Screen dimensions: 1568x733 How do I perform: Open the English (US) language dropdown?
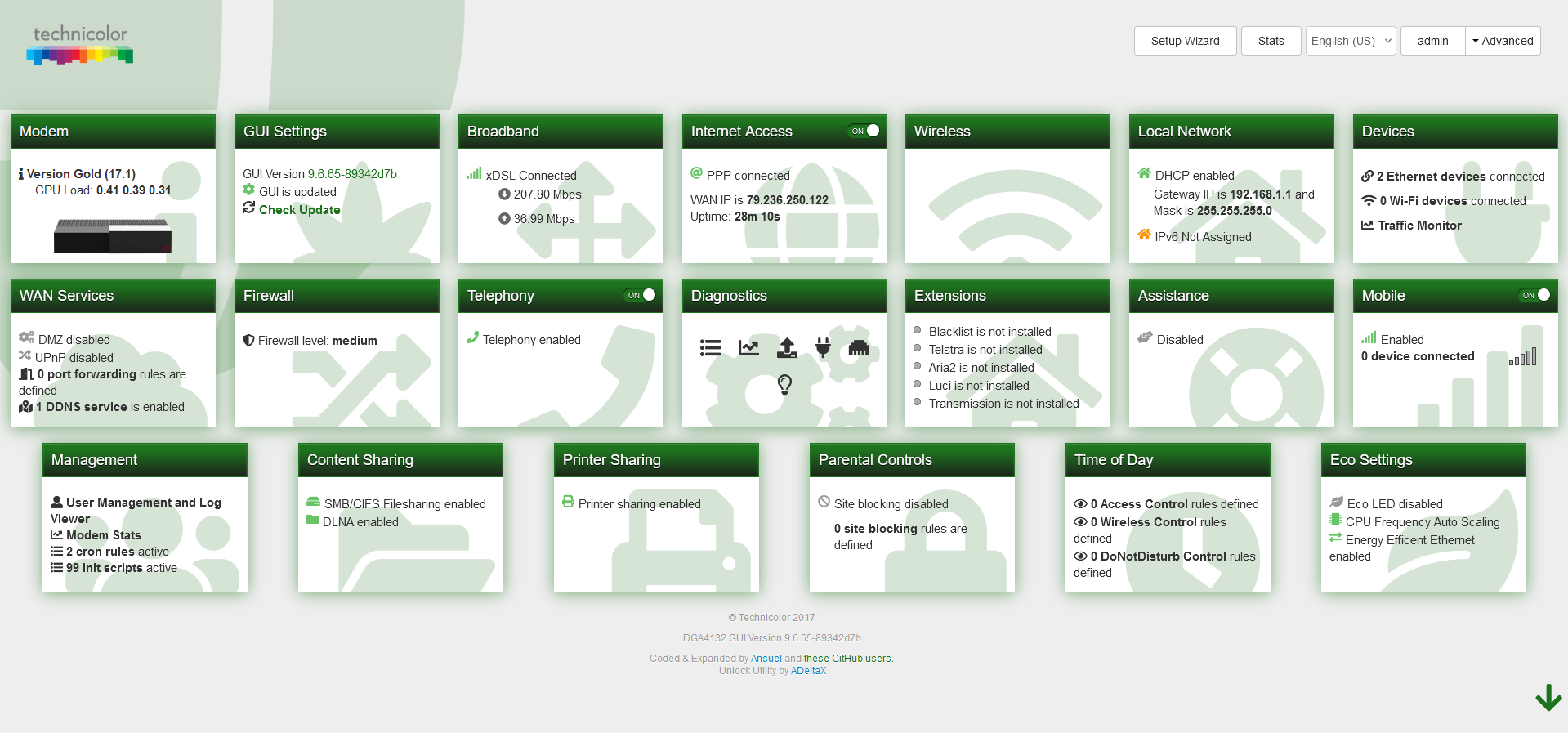tap(1351, 41)
